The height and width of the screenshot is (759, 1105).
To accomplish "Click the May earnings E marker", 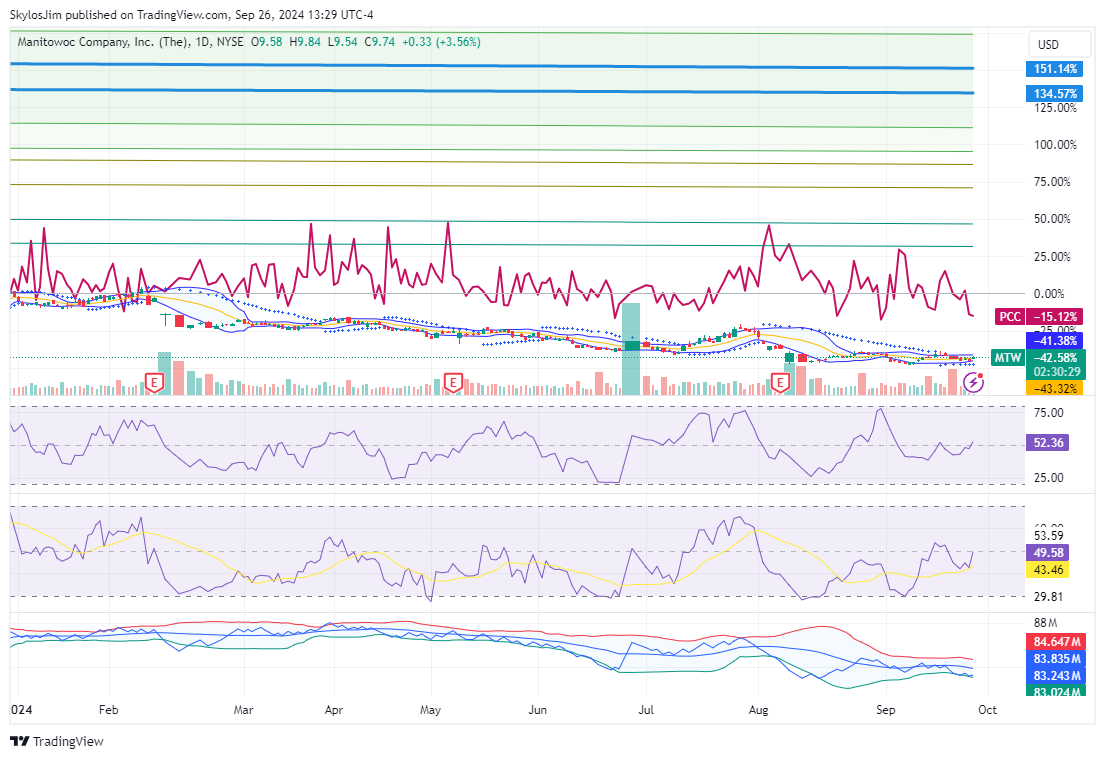I will 453,382.
